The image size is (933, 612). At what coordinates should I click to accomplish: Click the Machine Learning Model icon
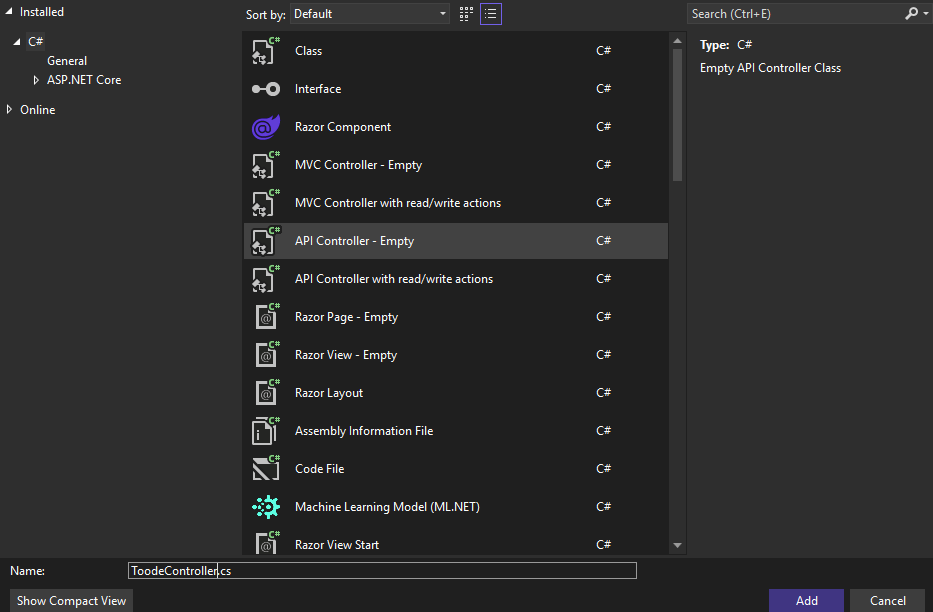coord(265,507)
